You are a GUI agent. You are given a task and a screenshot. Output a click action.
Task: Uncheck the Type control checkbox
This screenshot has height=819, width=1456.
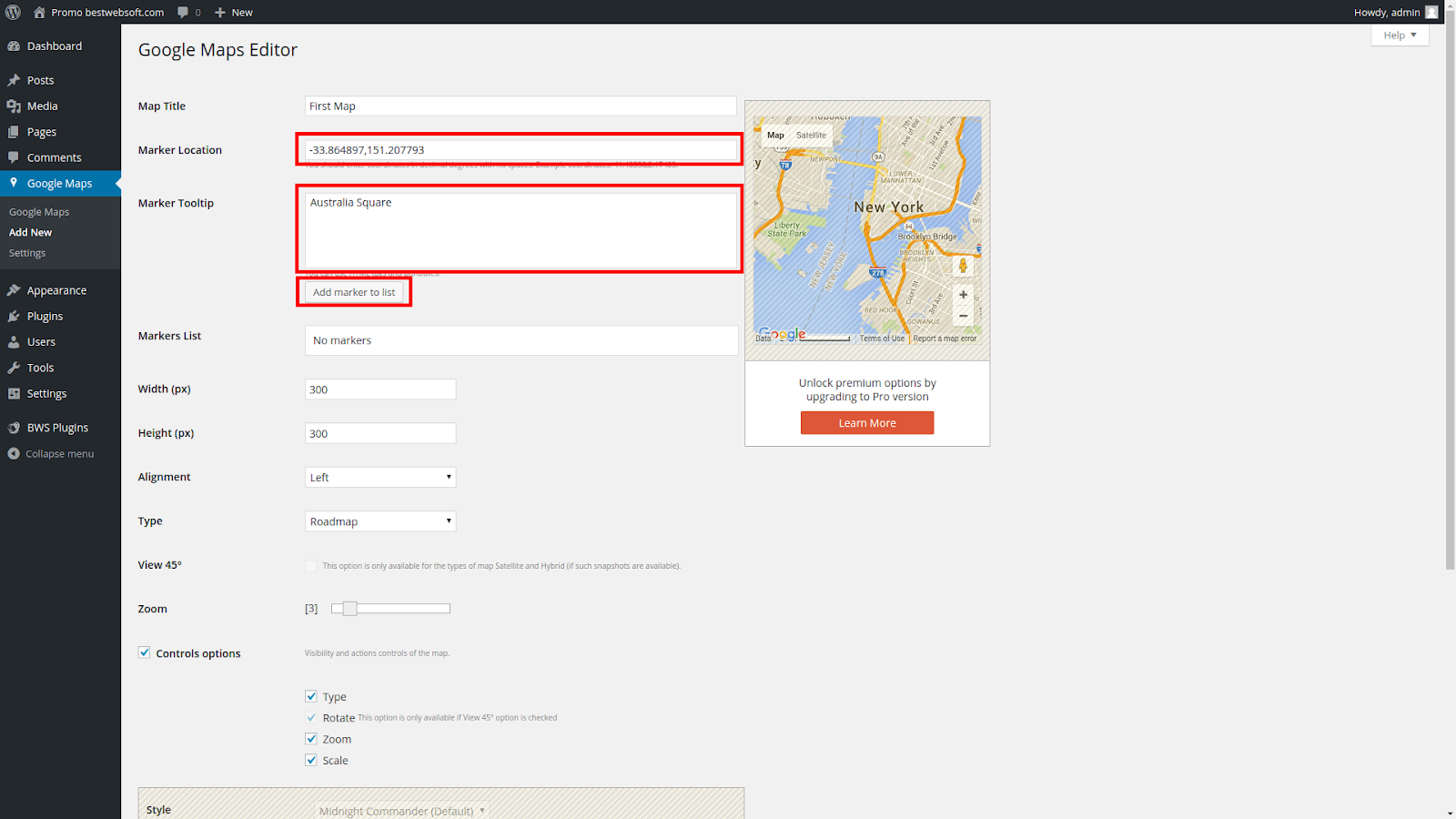click(x=311, y=696)
